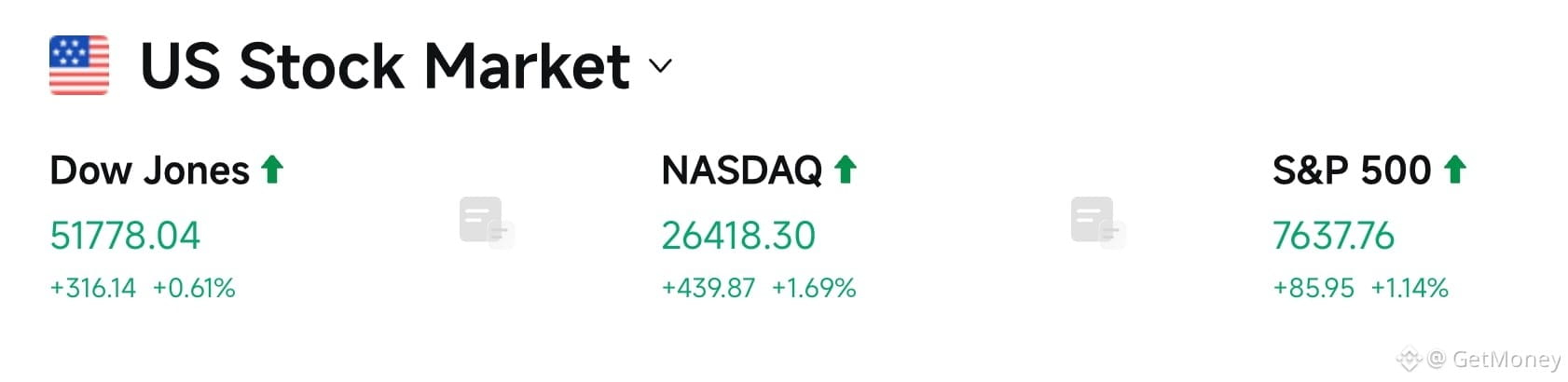Select the NASDAQ index label
The image size is (1568, 382).
742,171
